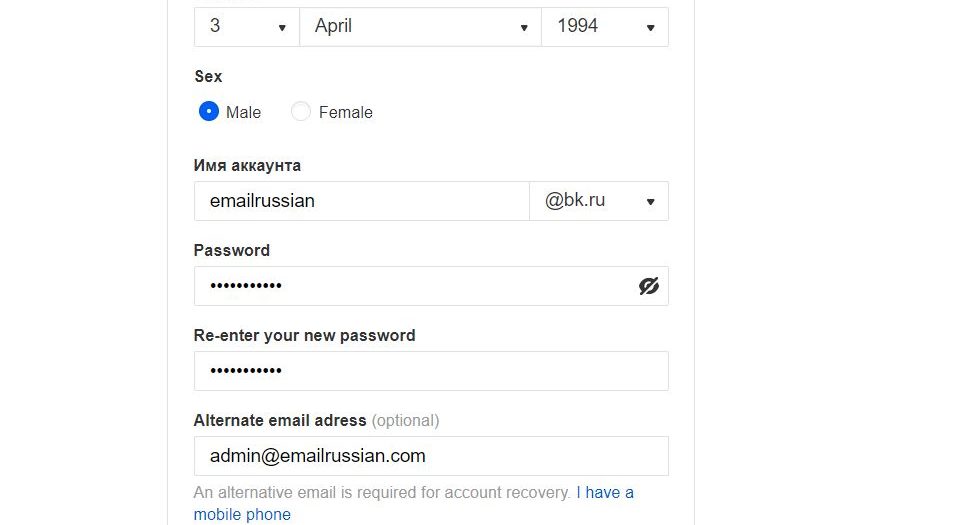Open the 'I have a mobile phone' link
Screen dimensions: 975x525
coord(414,503)
